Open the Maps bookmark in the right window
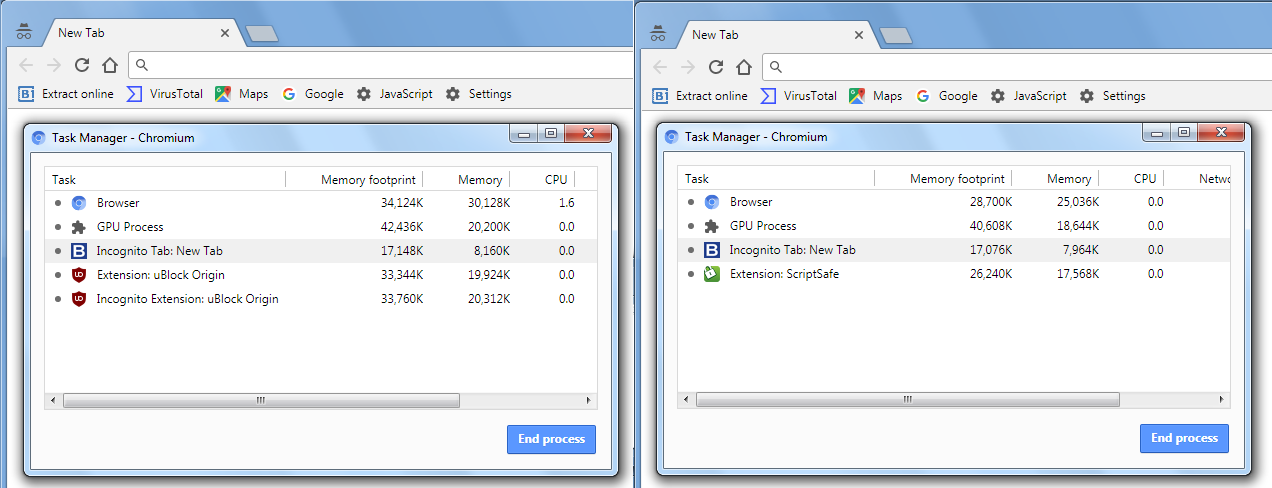The image size is (1272, 488). [876, 96]
